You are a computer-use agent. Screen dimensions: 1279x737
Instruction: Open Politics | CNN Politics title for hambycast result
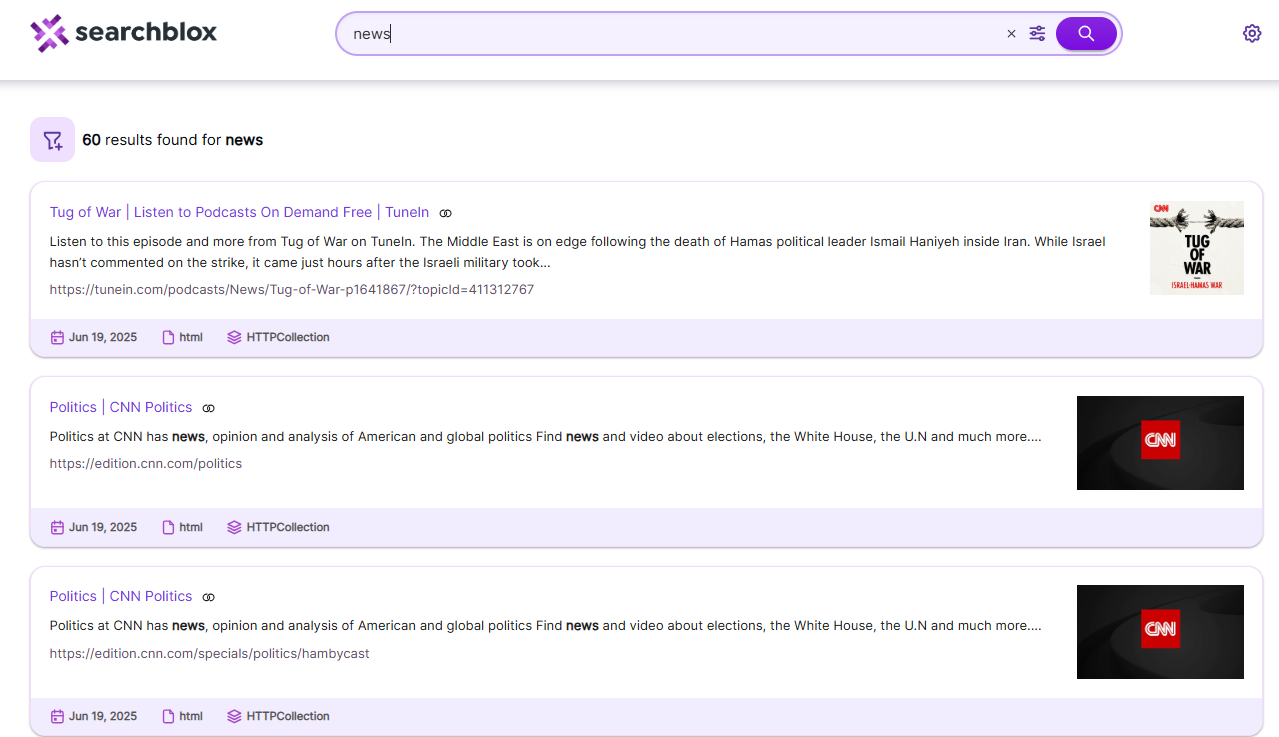click(121, 596)
